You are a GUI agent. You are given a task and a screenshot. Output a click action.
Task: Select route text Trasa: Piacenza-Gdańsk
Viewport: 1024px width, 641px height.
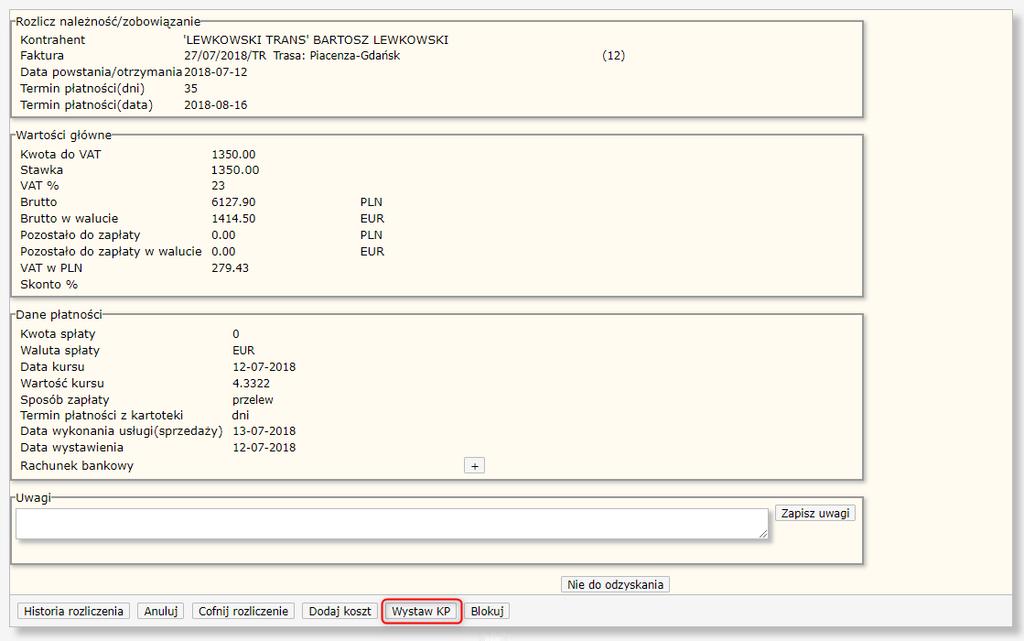click(x=337, y=55)
